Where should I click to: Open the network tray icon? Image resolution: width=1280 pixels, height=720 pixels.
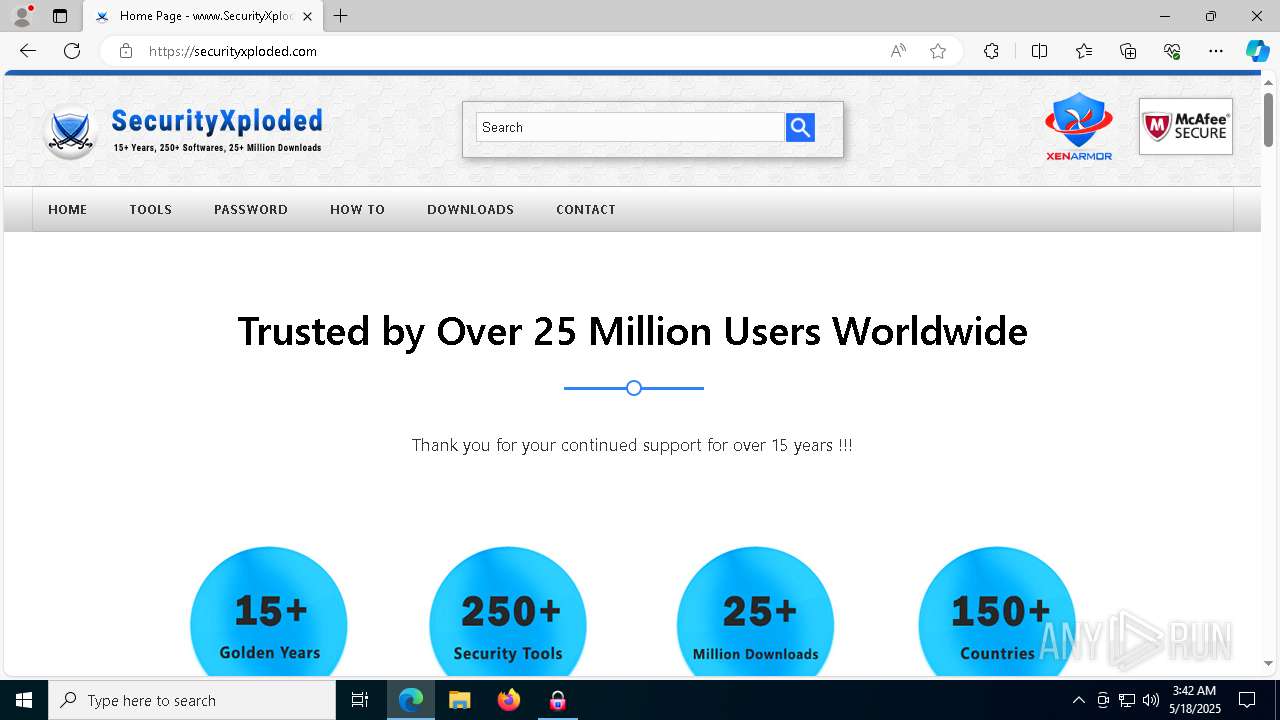[x=1127, y=700]
